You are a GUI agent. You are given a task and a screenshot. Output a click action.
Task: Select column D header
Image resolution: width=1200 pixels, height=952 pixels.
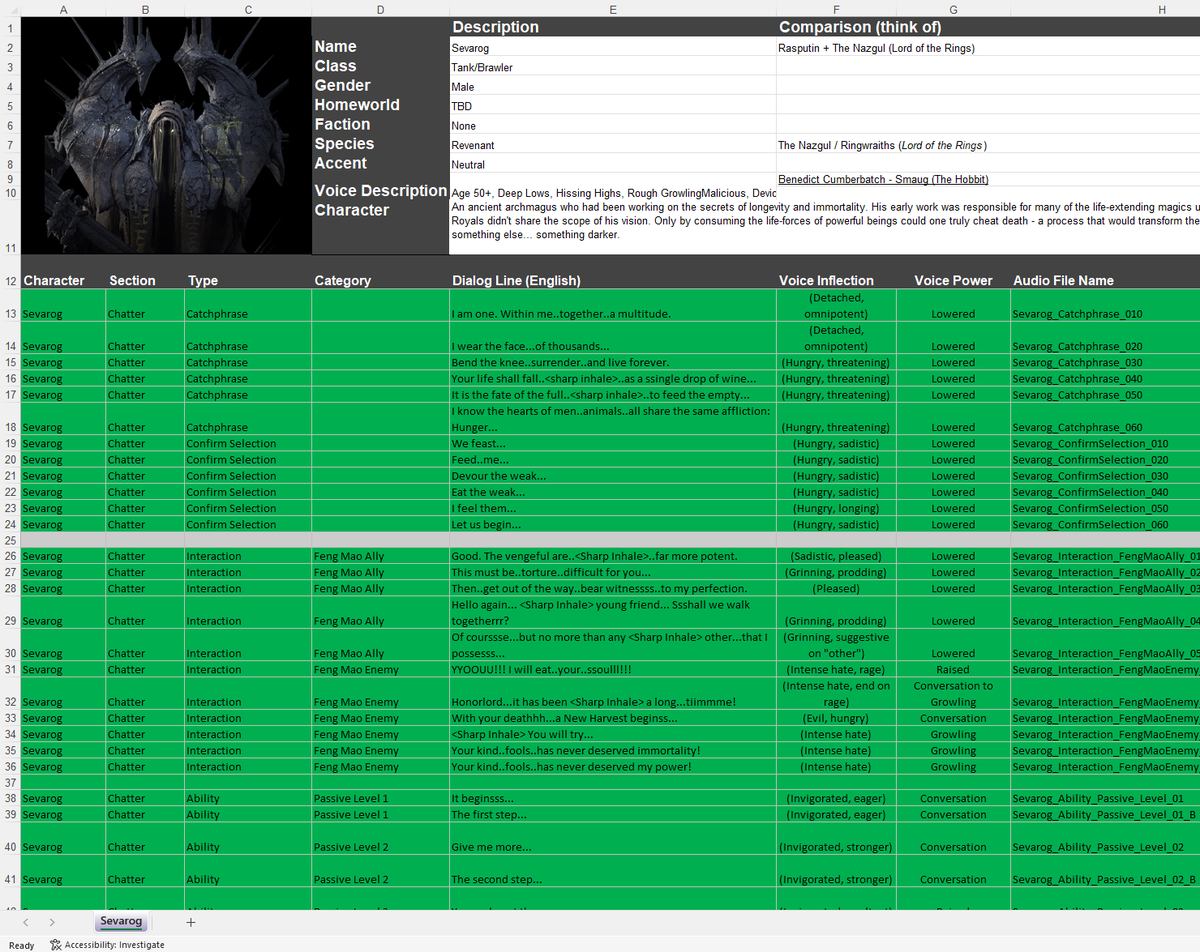pyautogui.click(x=380, y=8)
